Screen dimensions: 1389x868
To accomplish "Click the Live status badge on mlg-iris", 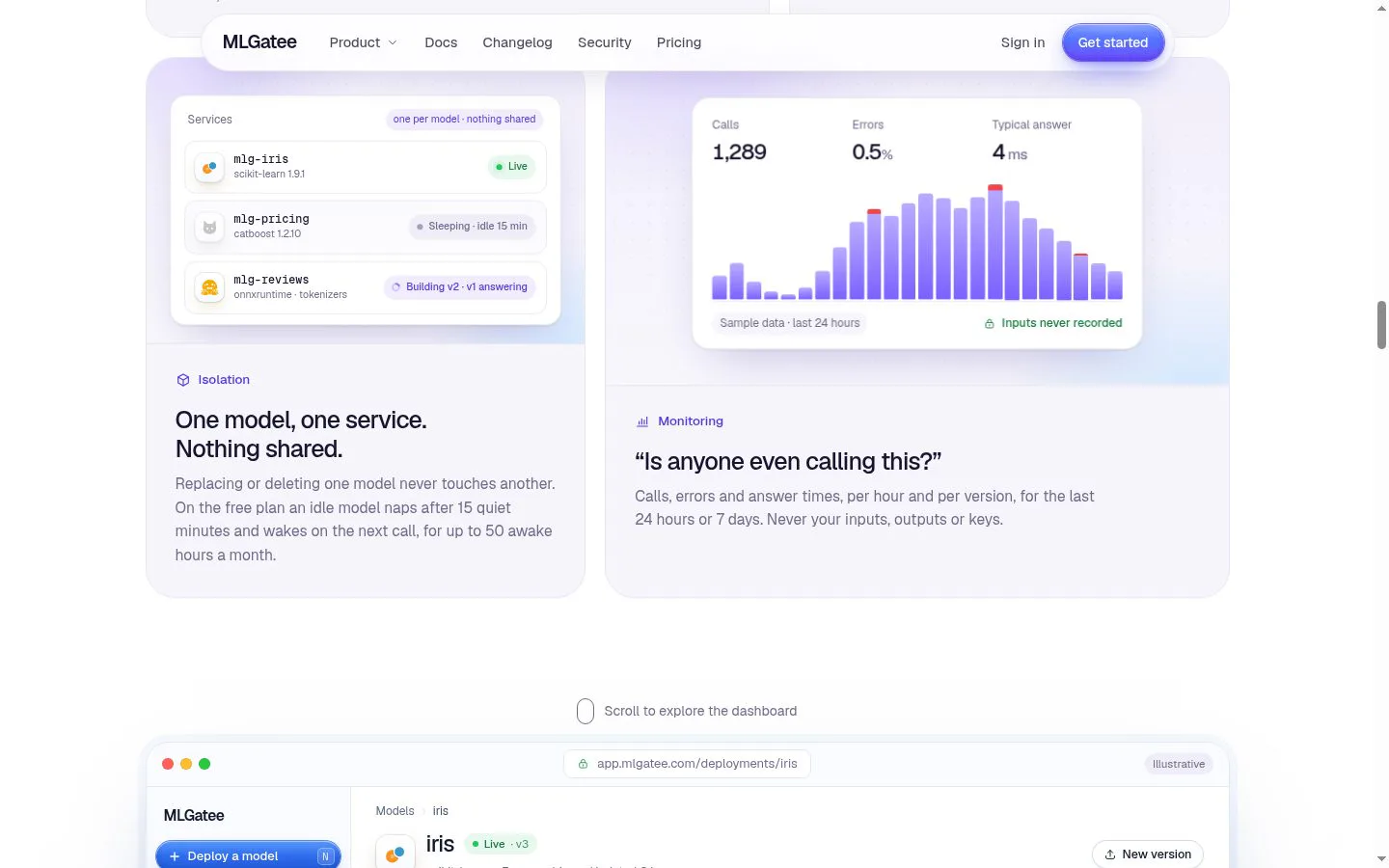I will click(x=511, y=167).
